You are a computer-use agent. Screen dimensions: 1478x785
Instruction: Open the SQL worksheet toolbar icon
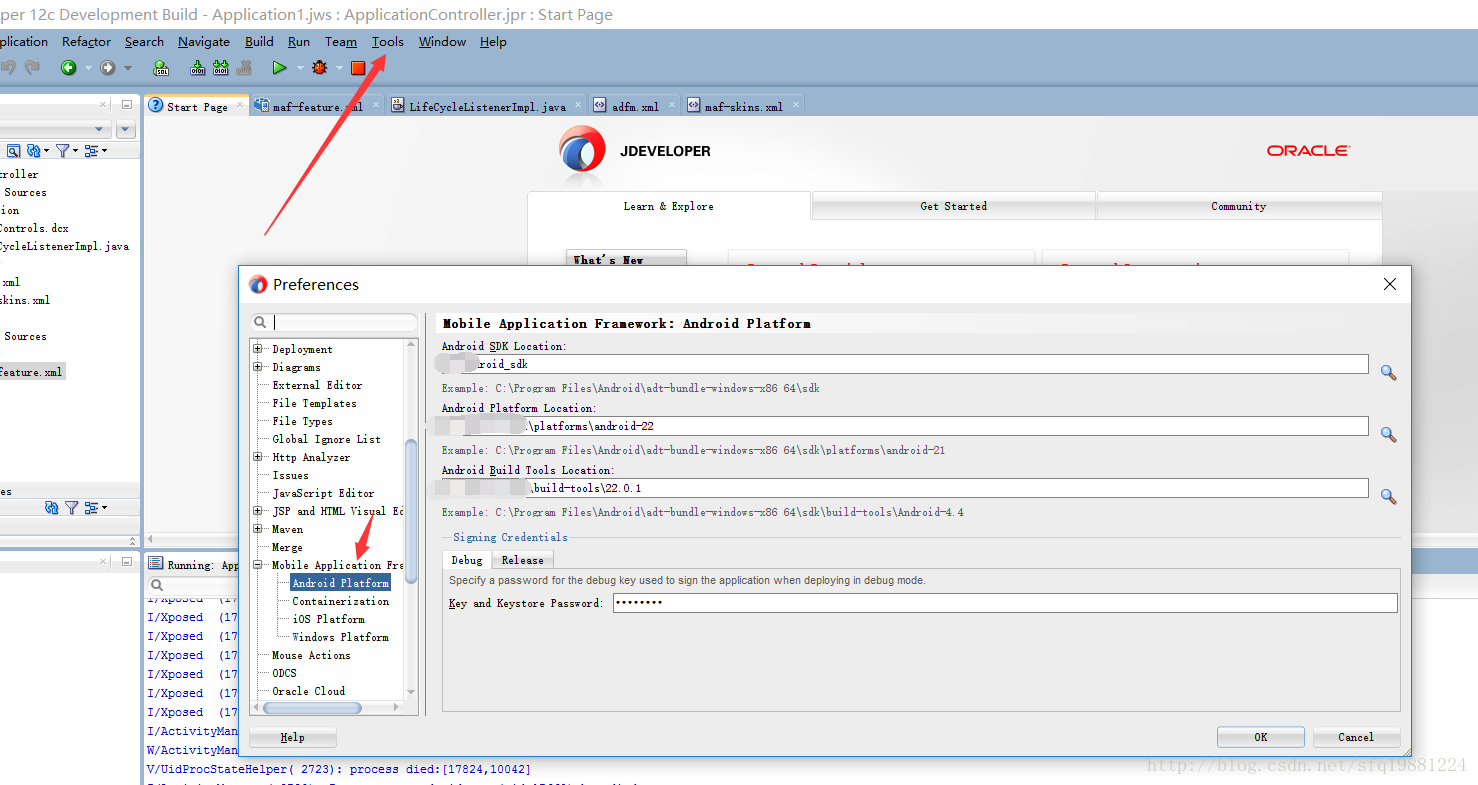161,68
